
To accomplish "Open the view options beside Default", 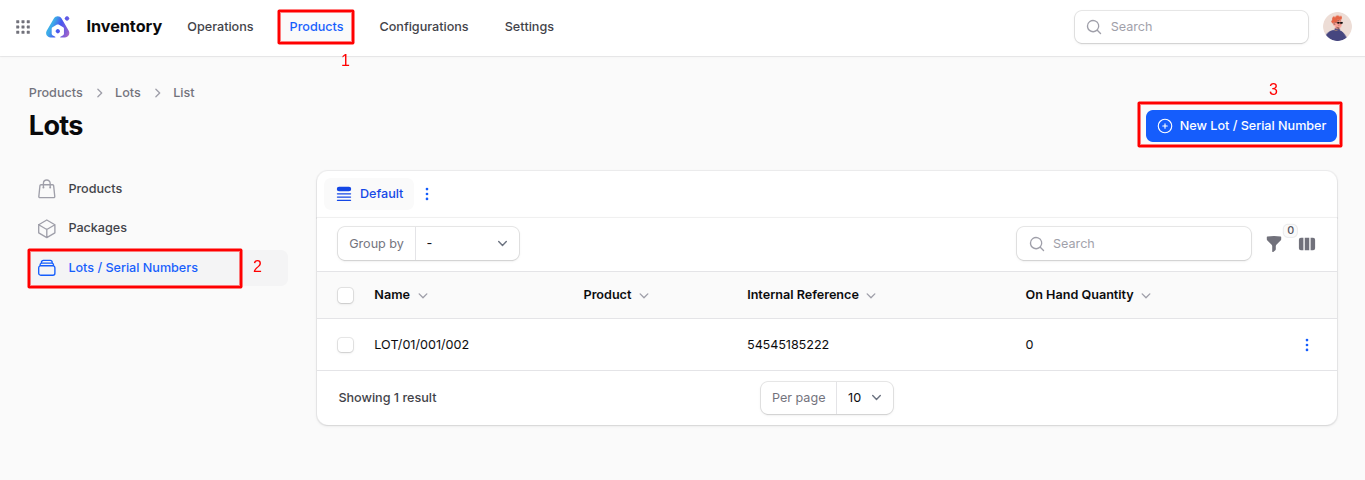I will (427, 194).
